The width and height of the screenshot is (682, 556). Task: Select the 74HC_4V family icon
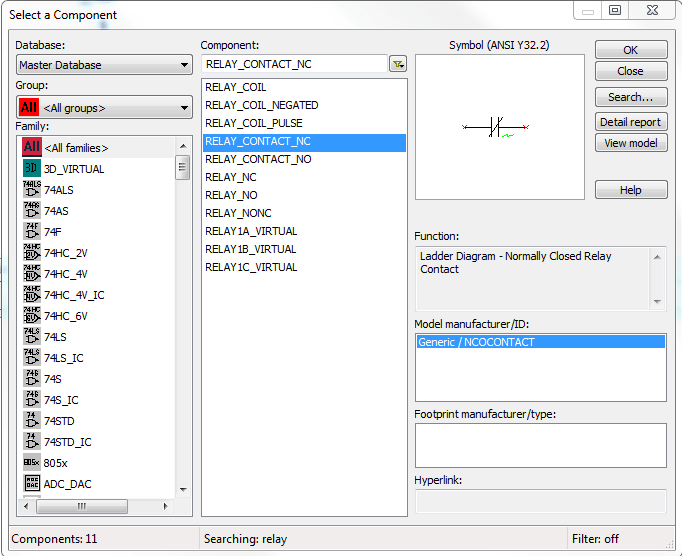point(32,273)
